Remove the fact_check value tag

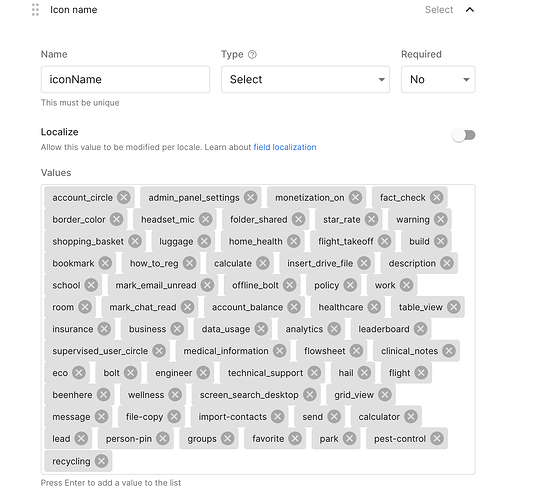(437, 197)
